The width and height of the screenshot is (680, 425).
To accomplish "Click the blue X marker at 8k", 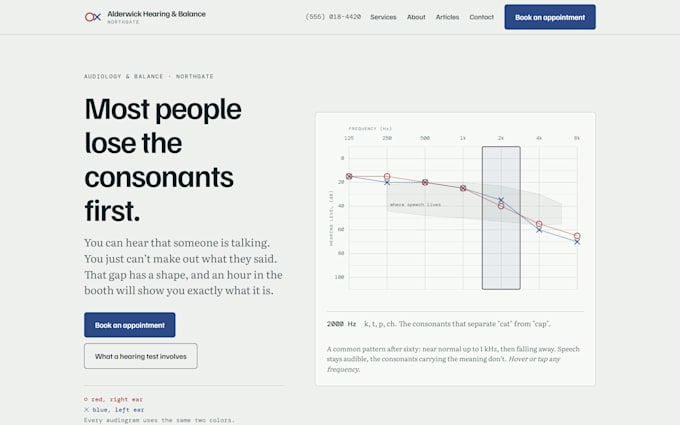I will pos(577,242).
